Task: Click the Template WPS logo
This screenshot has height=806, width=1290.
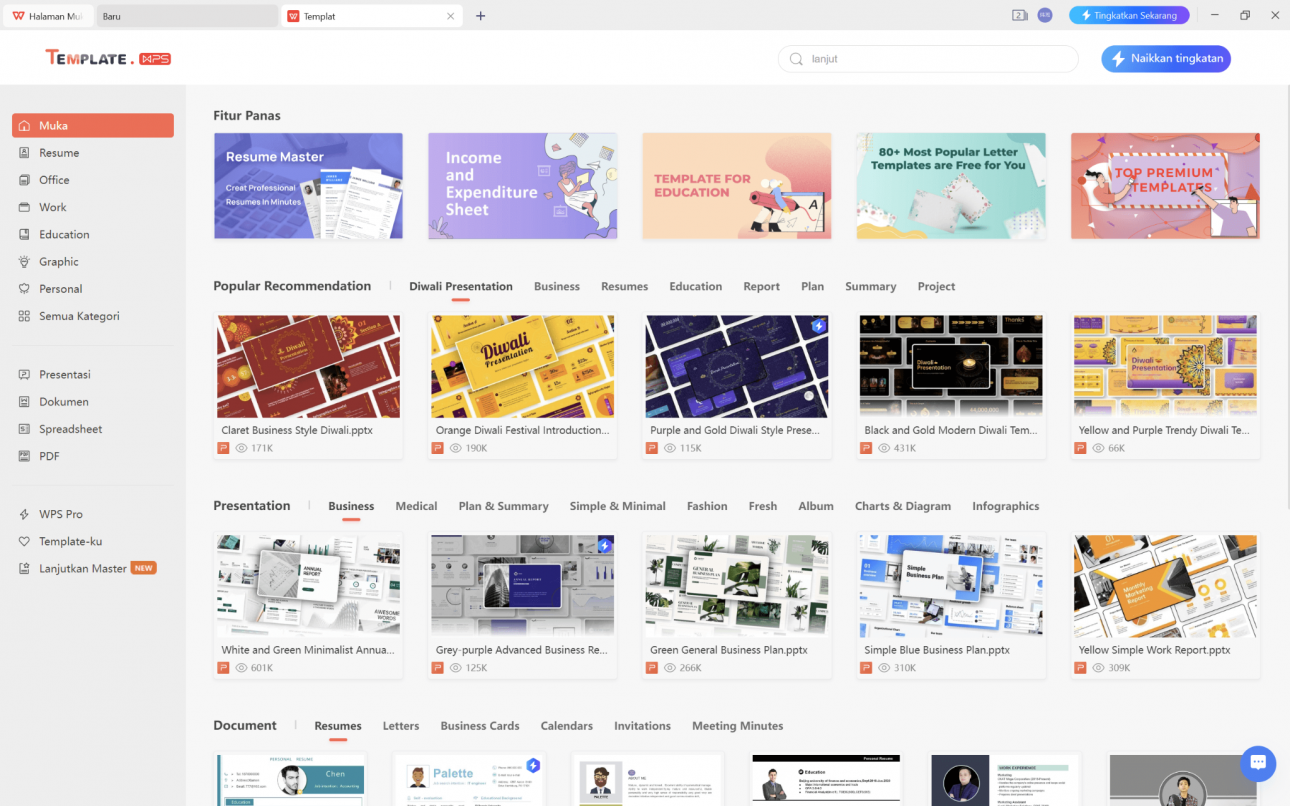Action: coord(108,58)
